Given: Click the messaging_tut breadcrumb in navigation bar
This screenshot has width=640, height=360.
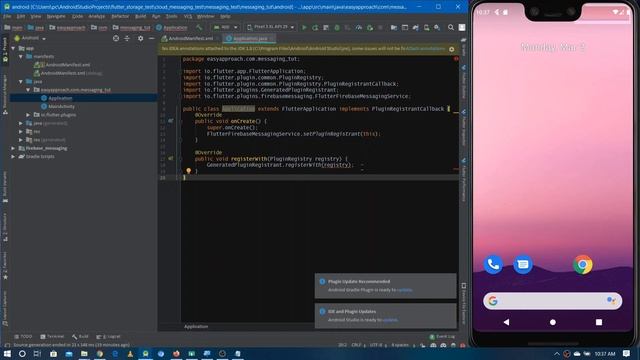Looking at the screenshot, I should click(x=131, y=27).
